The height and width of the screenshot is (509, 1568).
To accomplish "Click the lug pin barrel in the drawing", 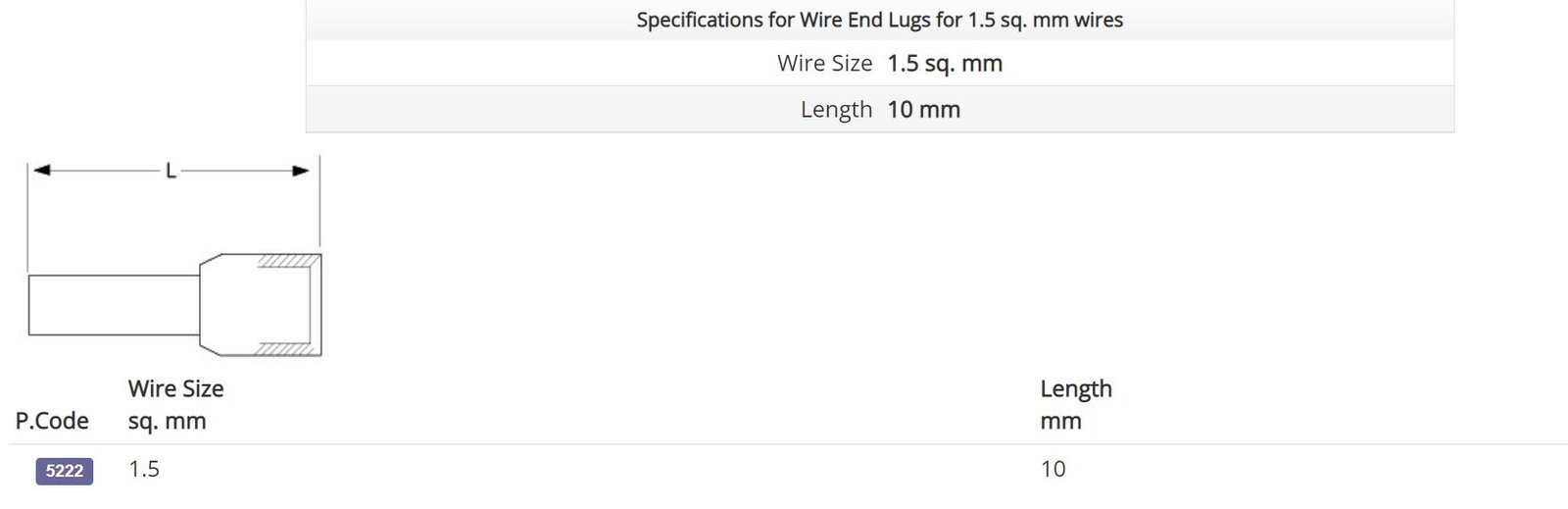I will [114, 305].
